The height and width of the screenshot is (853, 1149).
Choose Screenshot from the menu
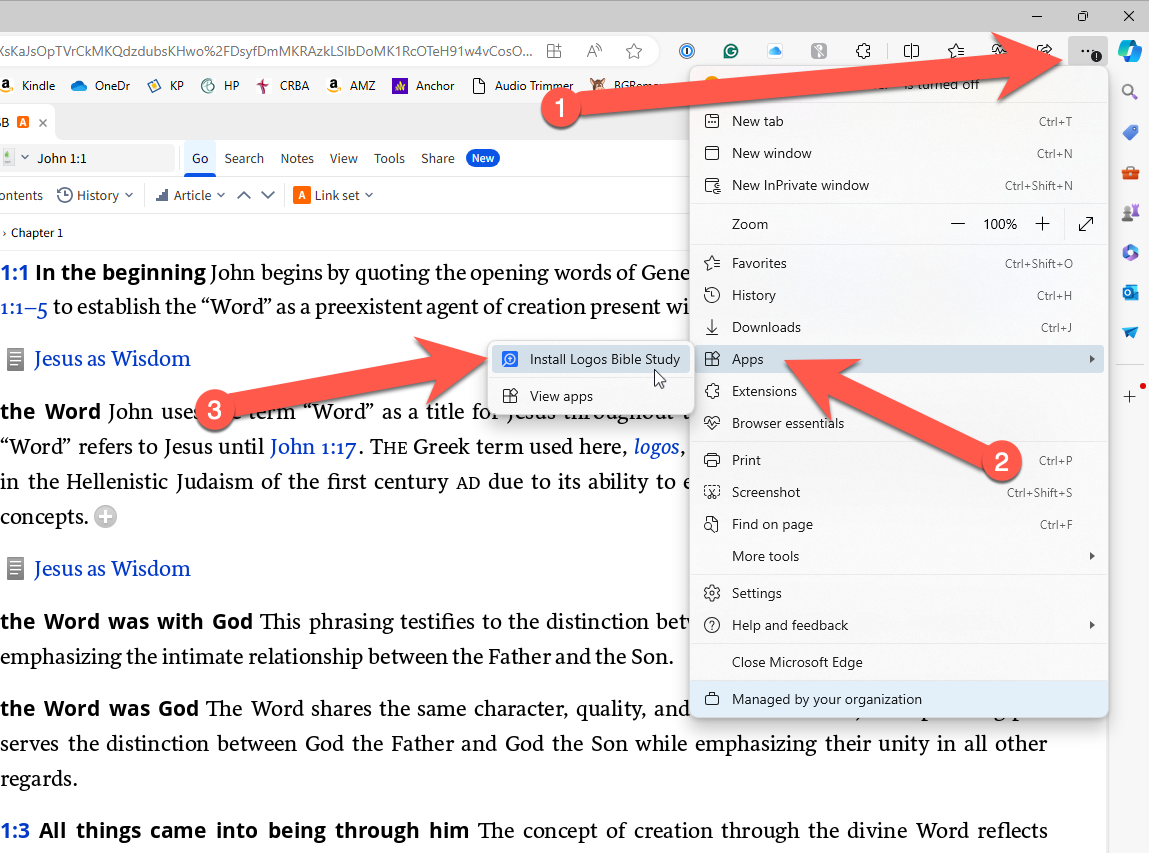click(x=899, y=492)
